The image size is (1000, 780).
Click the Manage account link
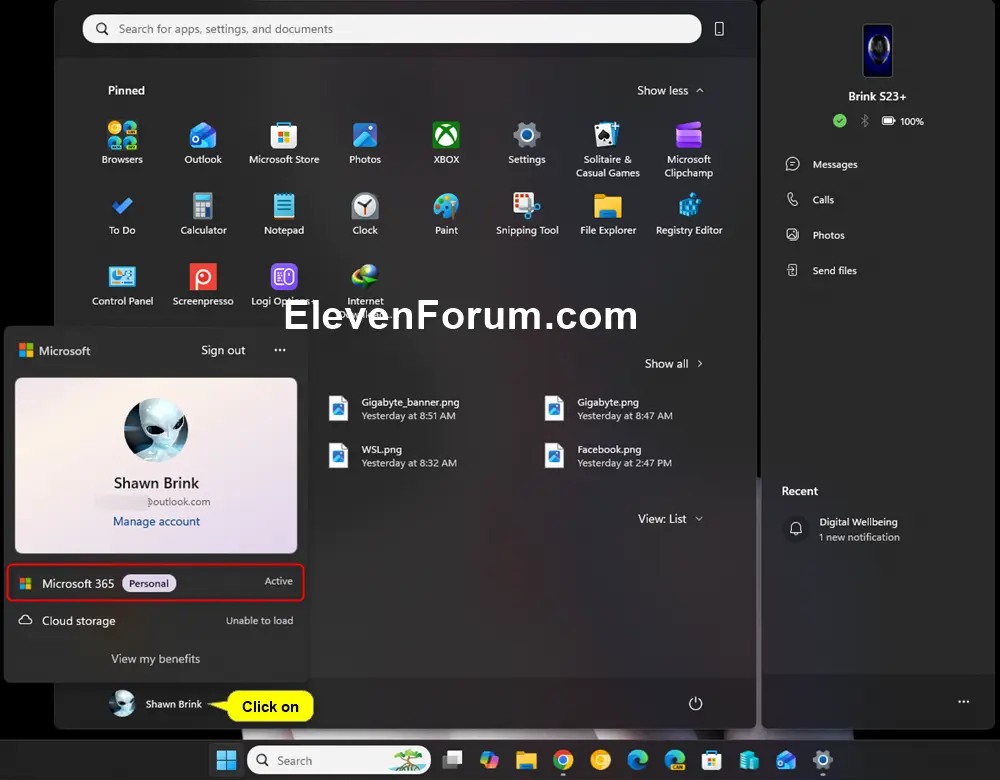pos(156,521)
